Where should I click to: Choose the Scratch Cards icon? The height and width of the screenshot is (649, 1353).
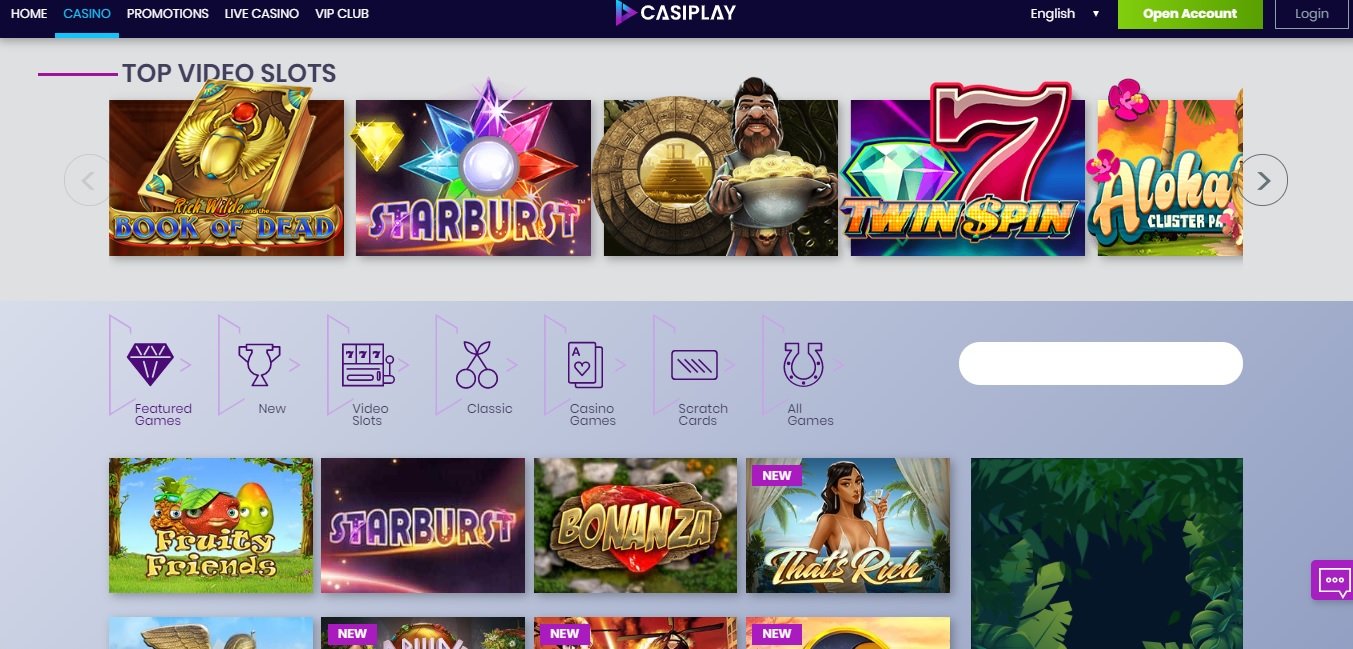coord(694,365)
